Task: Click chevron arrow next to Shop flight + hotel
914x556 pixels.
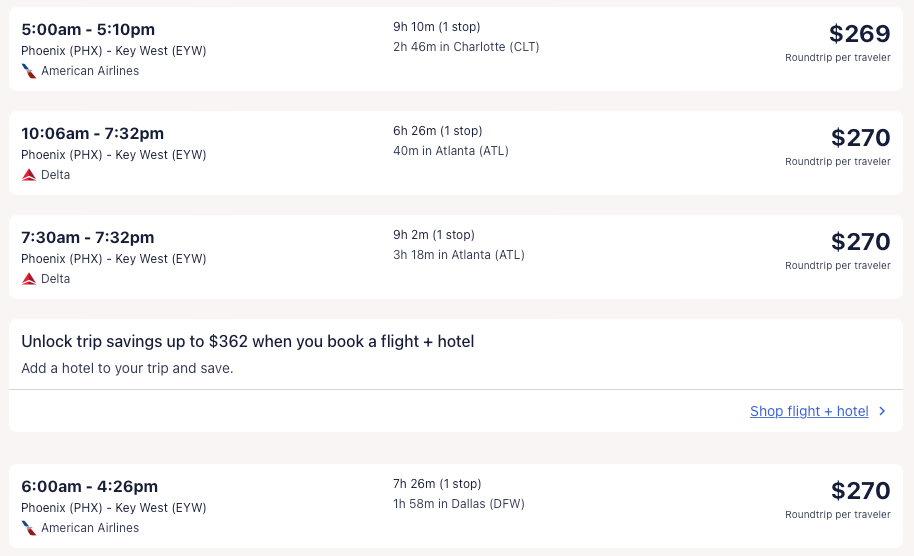Action: (882, 411)
